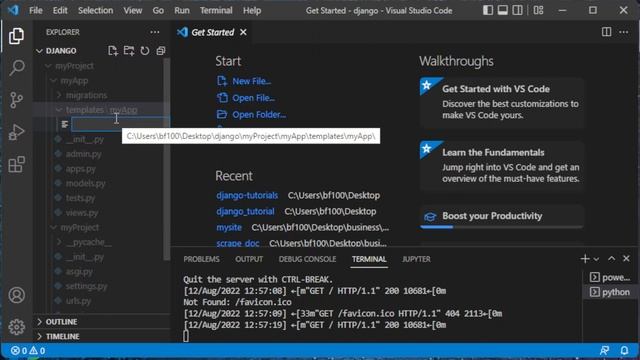Switch to the DEBUG CONSOLE tab
This screenshot has width=640, height=360.
[x=307, y=259]
